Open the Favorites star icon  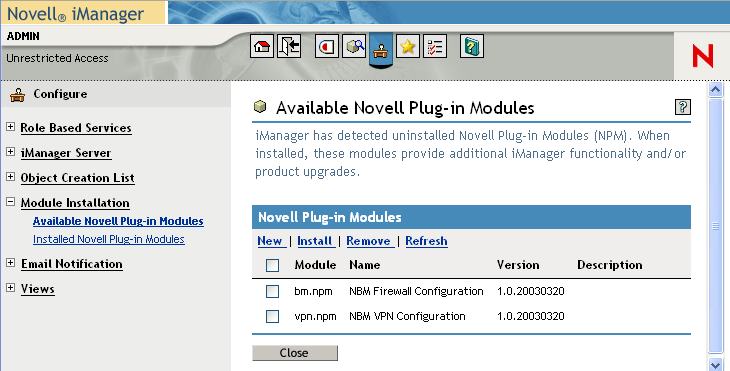[x=408, y=46]
